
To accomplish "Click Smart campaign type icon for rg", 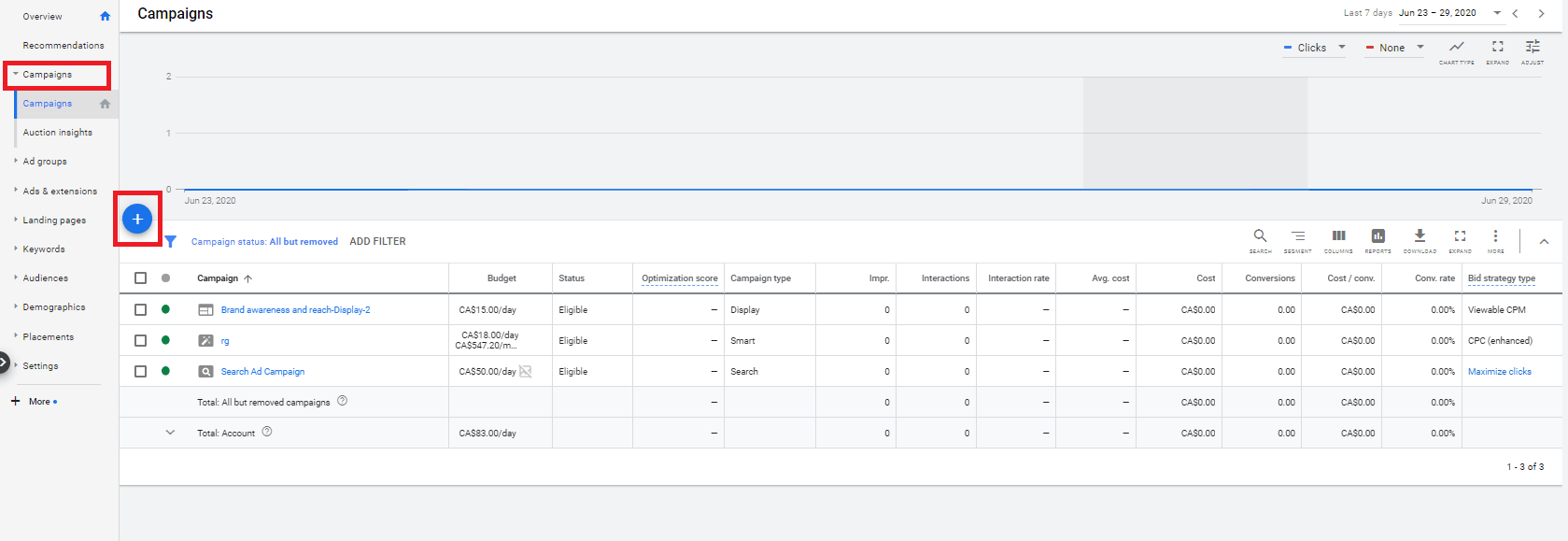I will pyautogui.click(x=205, y=341).
